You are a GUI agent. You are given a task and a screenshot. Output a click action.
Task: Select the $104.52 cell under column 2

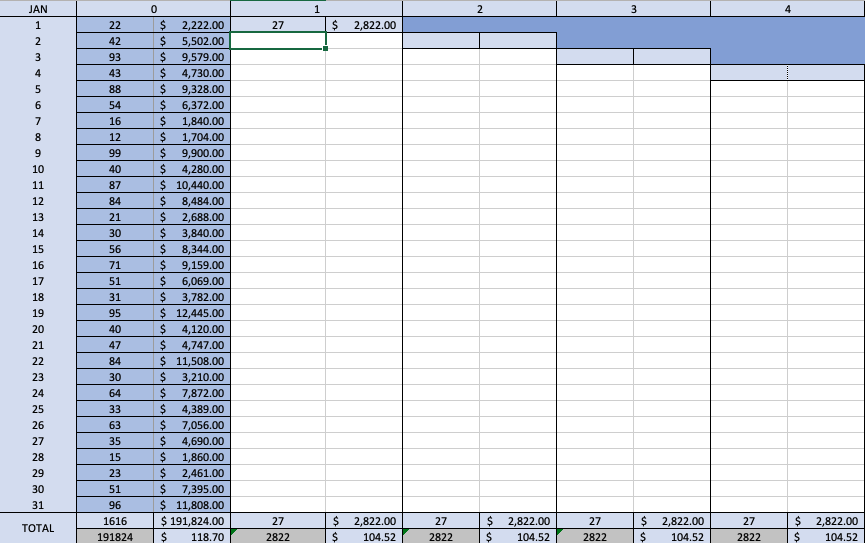pos(518,536)
